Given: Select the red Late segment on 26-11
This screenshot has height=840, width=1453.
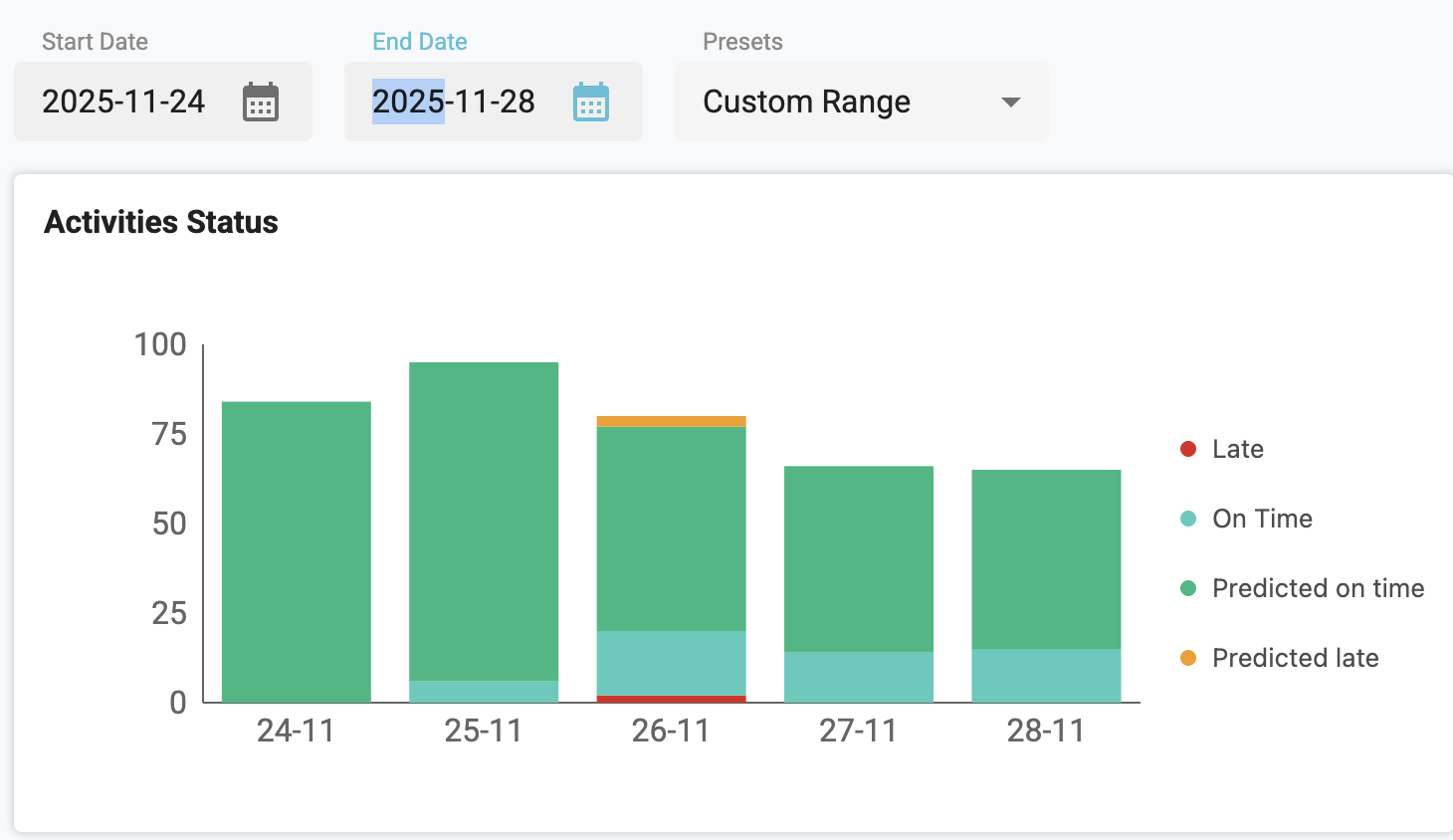Looking at the screenshot, I should [671, 699].
